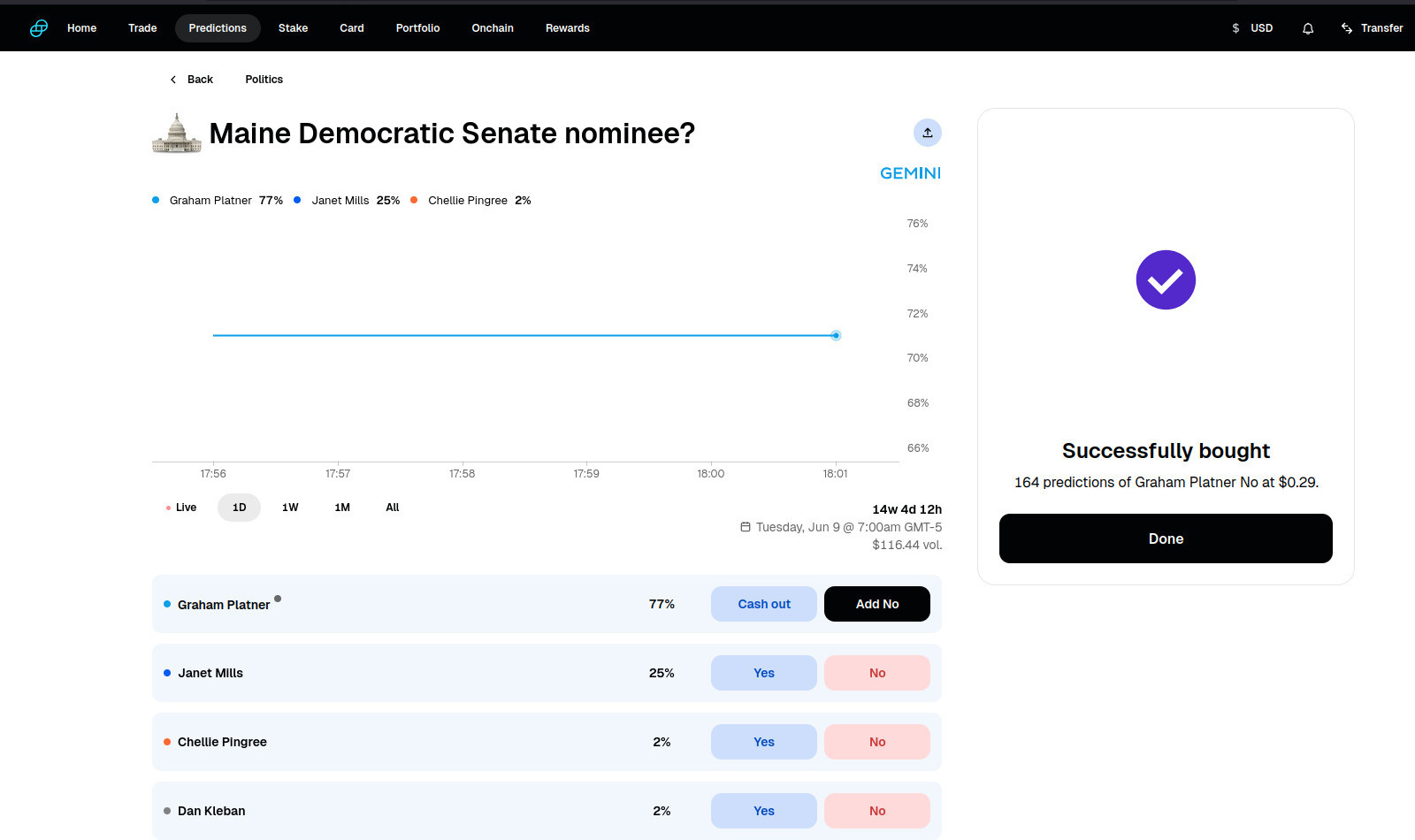1415x840 pixels.
Task: Select the 1M chart range
Action: [342, 508]
